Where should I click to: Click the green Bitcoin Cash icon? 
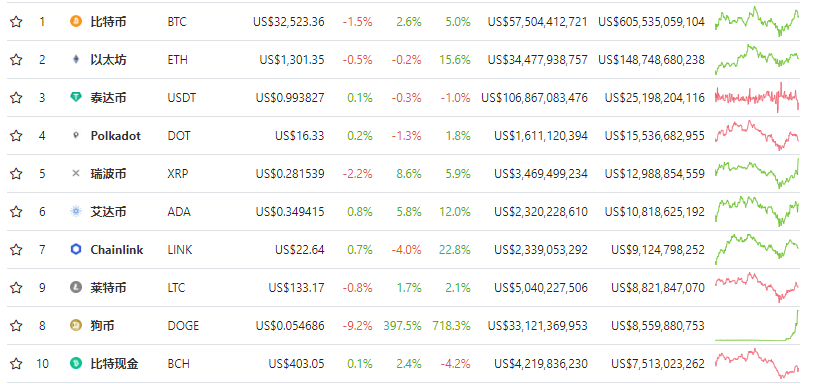[x=76, y=363]
